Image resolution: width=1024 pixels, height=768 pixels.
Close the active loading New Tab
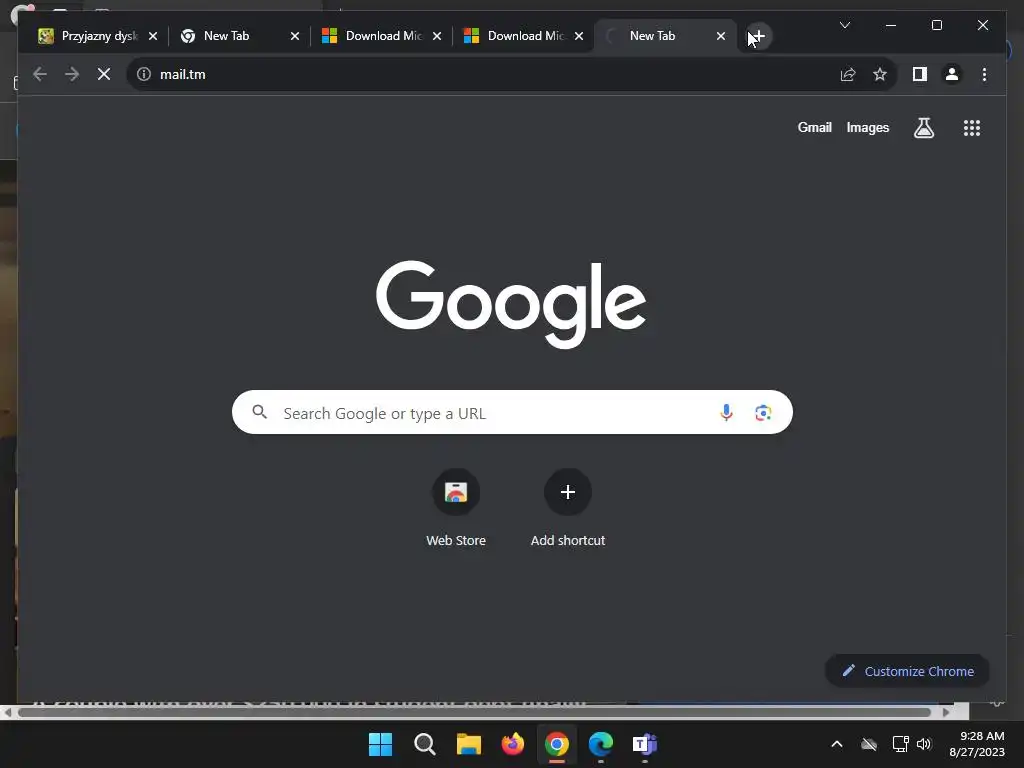(721, 36)
